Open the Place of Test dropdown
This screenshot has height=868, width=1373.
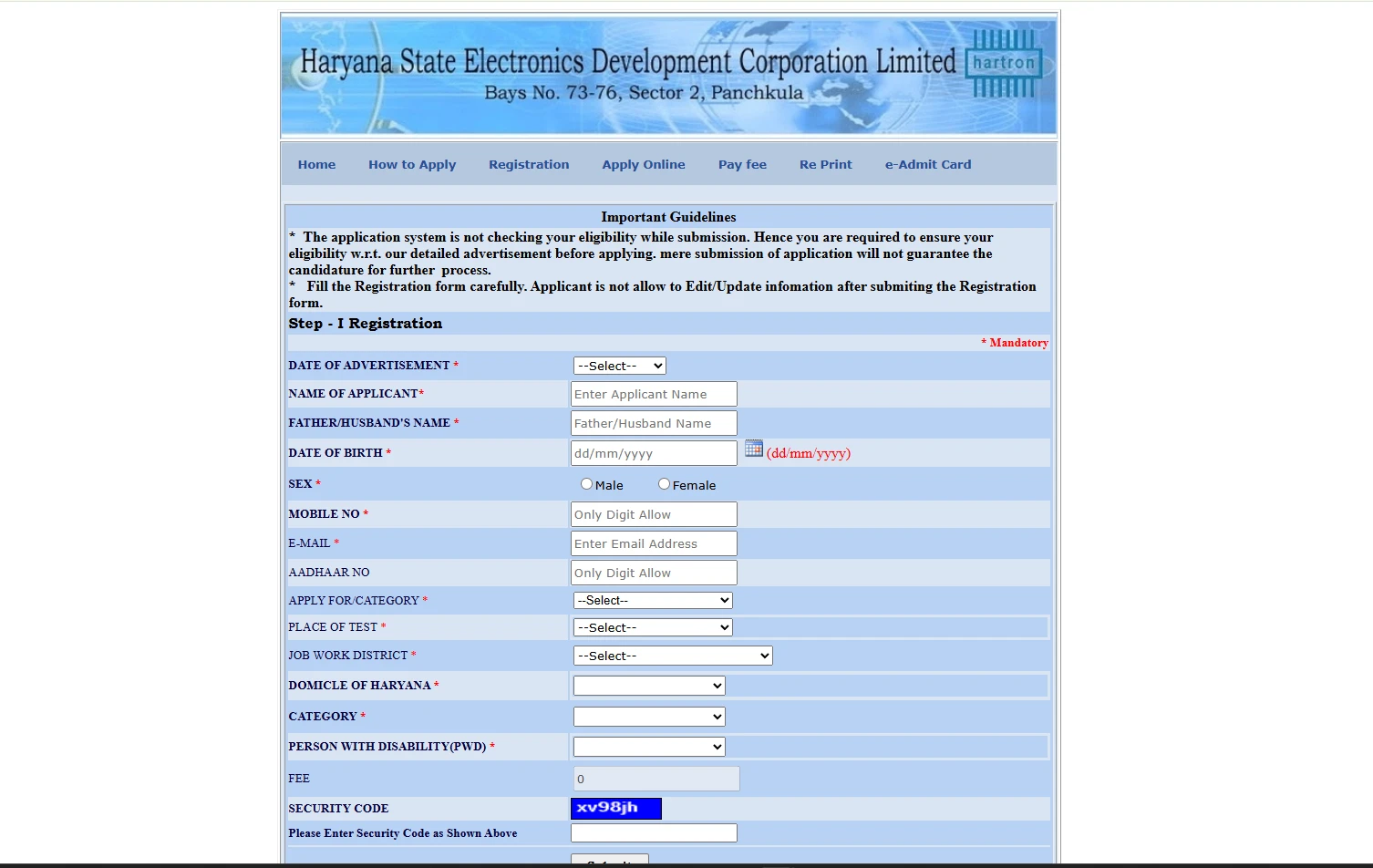tap(653, 627)
